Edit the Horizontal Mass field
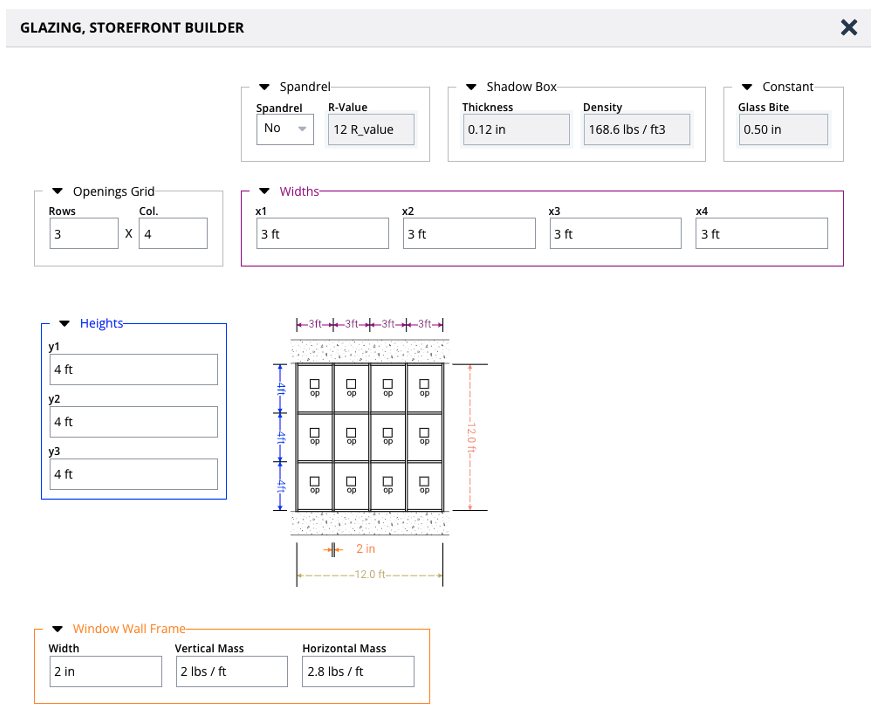The image size is (882, 727). (358, 672)
